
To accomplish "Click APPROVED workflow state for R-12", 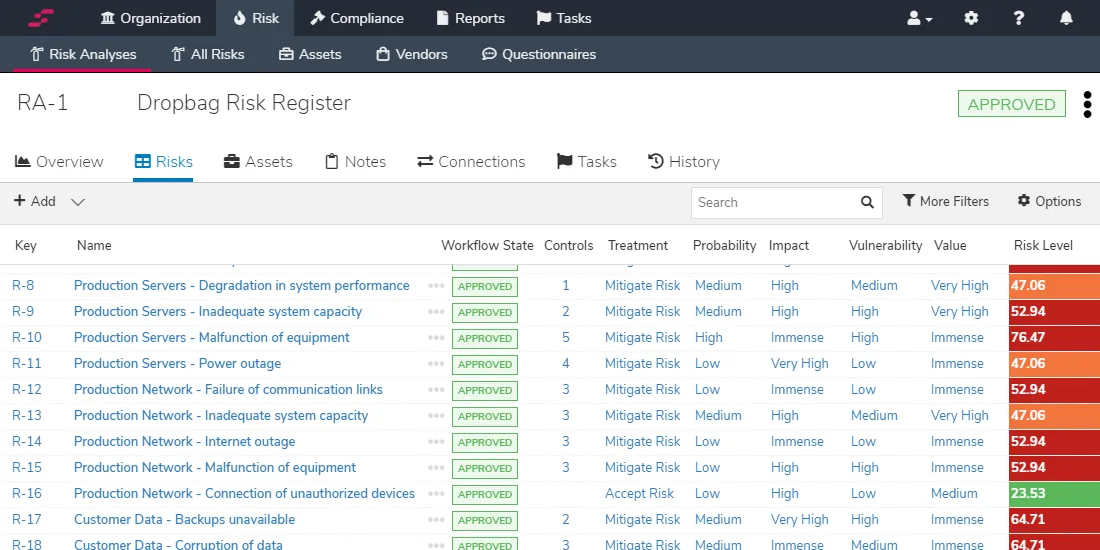I will (485, 390).
